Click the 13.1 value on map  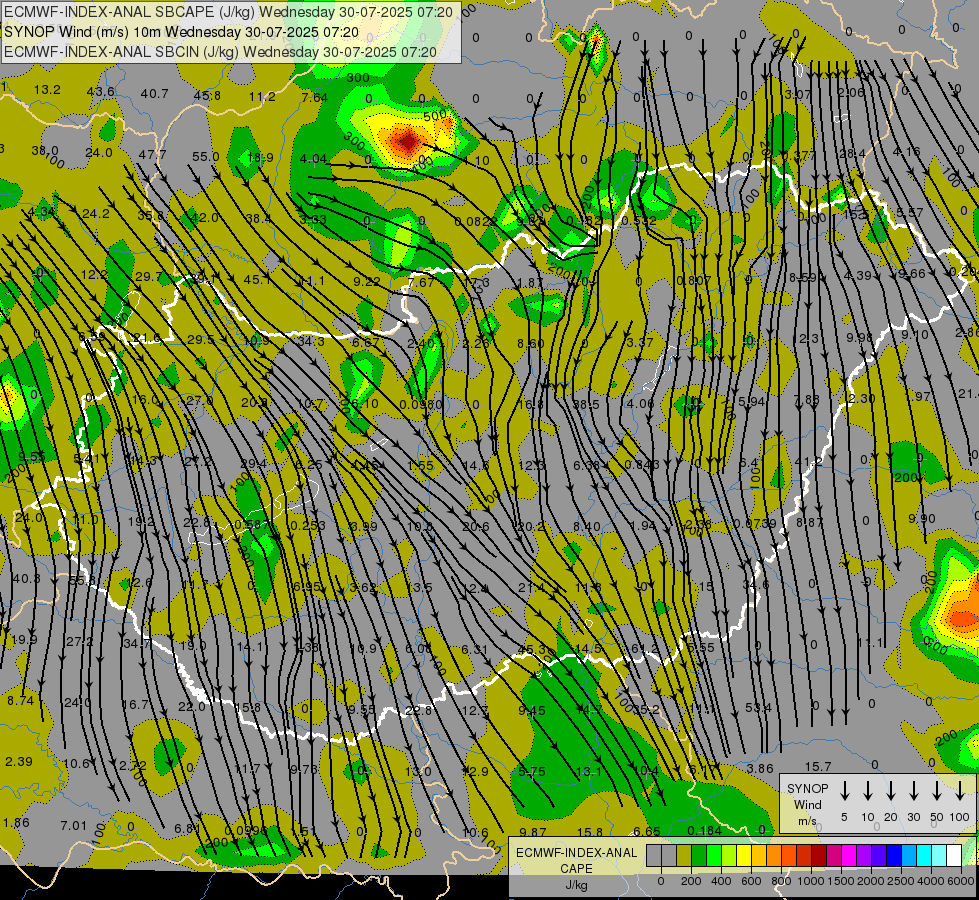(x=589, y=771)
